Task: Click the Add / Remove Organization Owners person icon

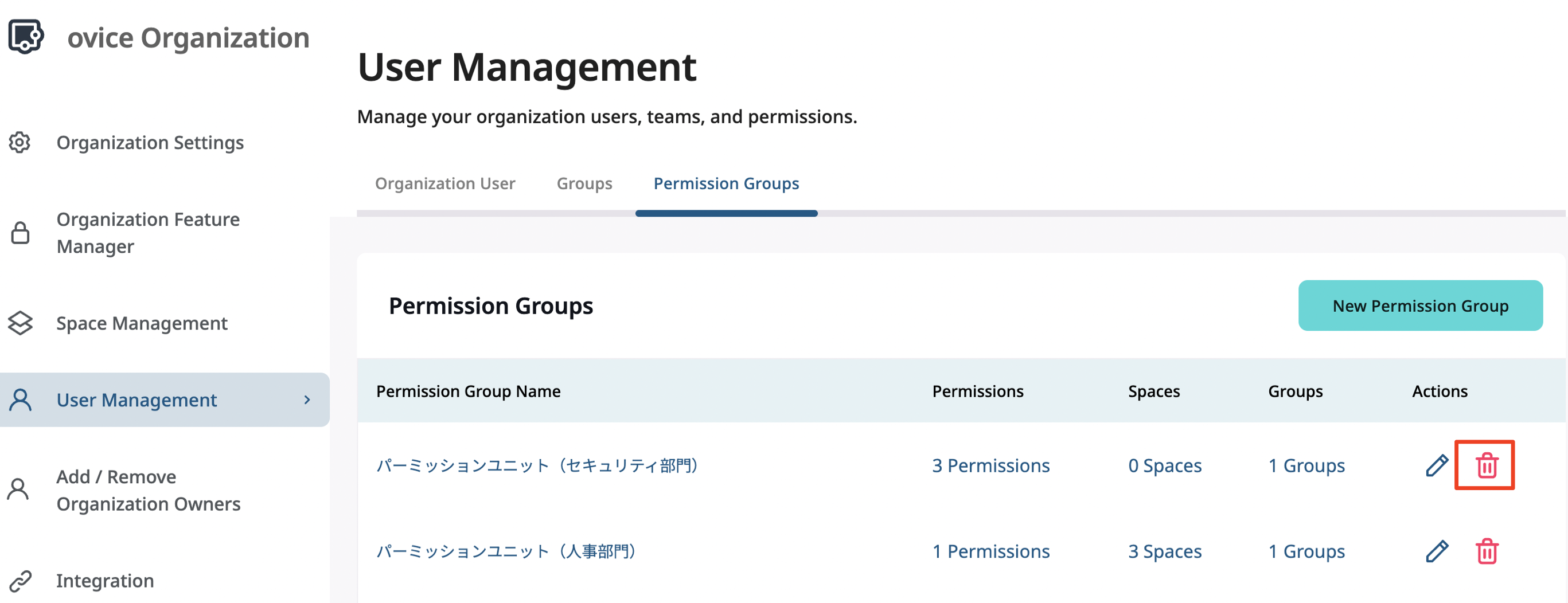Action: coord(18,489)
